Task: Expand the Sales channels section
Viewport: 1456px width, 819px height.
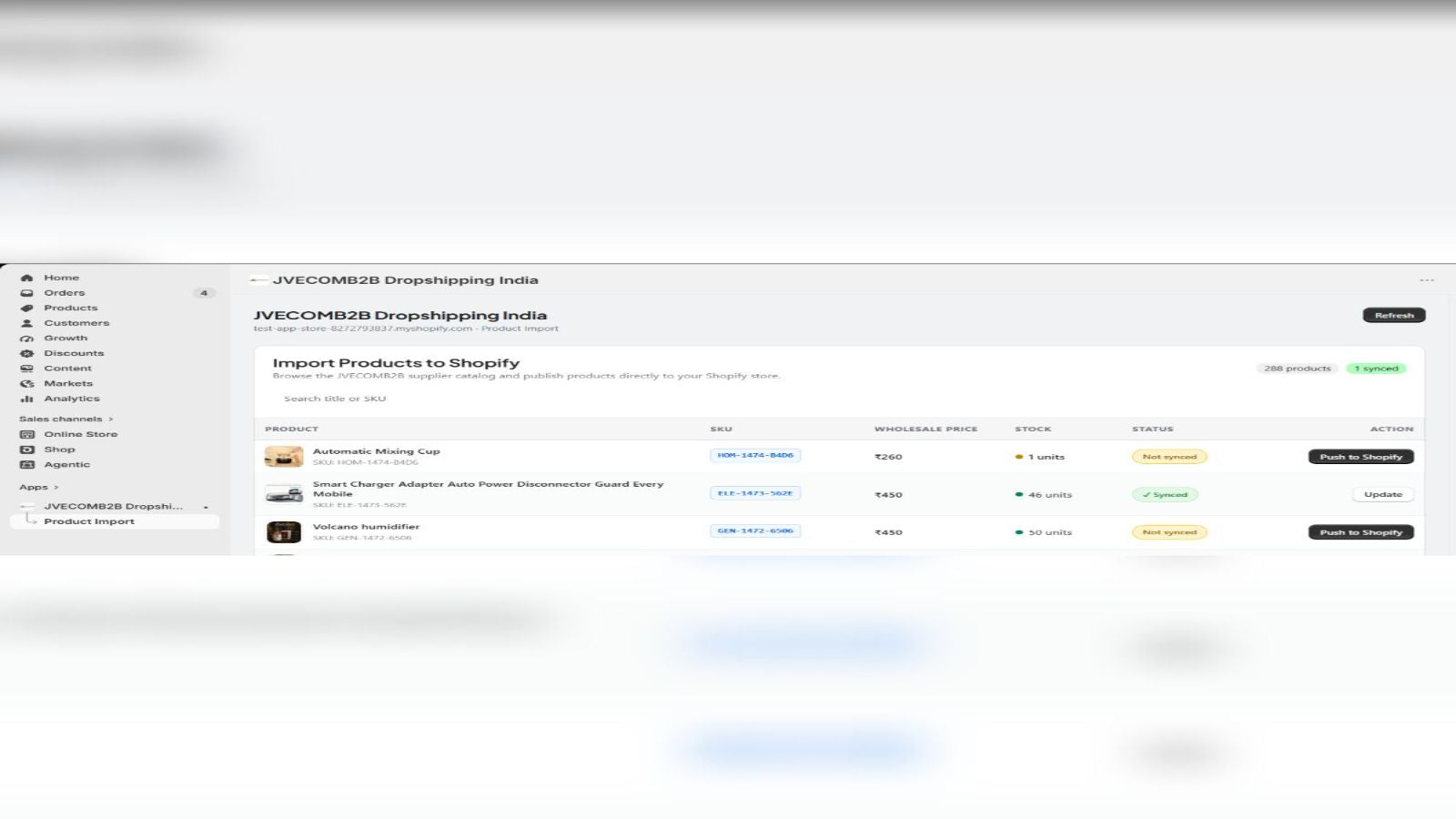Action: tap(66, 419)
